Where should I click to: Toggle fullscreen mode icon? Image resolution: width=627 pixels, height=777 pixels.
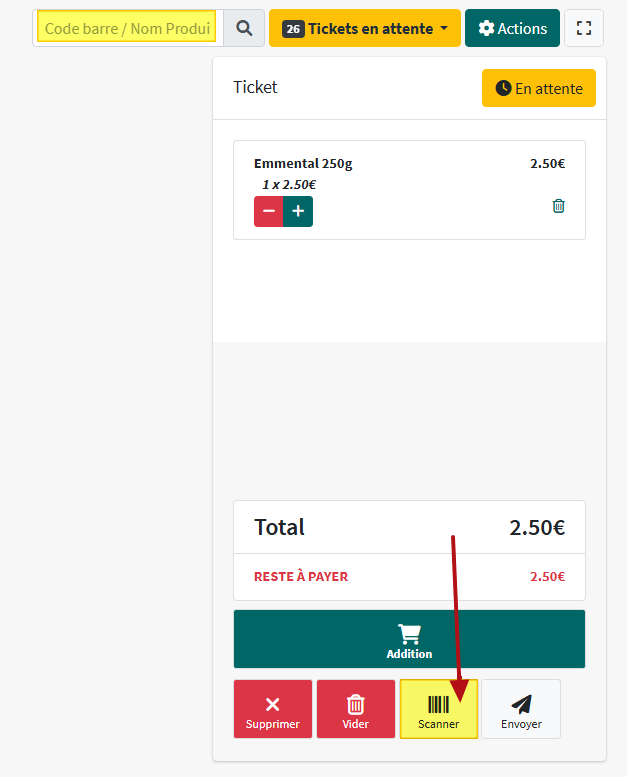pos(584,28)
